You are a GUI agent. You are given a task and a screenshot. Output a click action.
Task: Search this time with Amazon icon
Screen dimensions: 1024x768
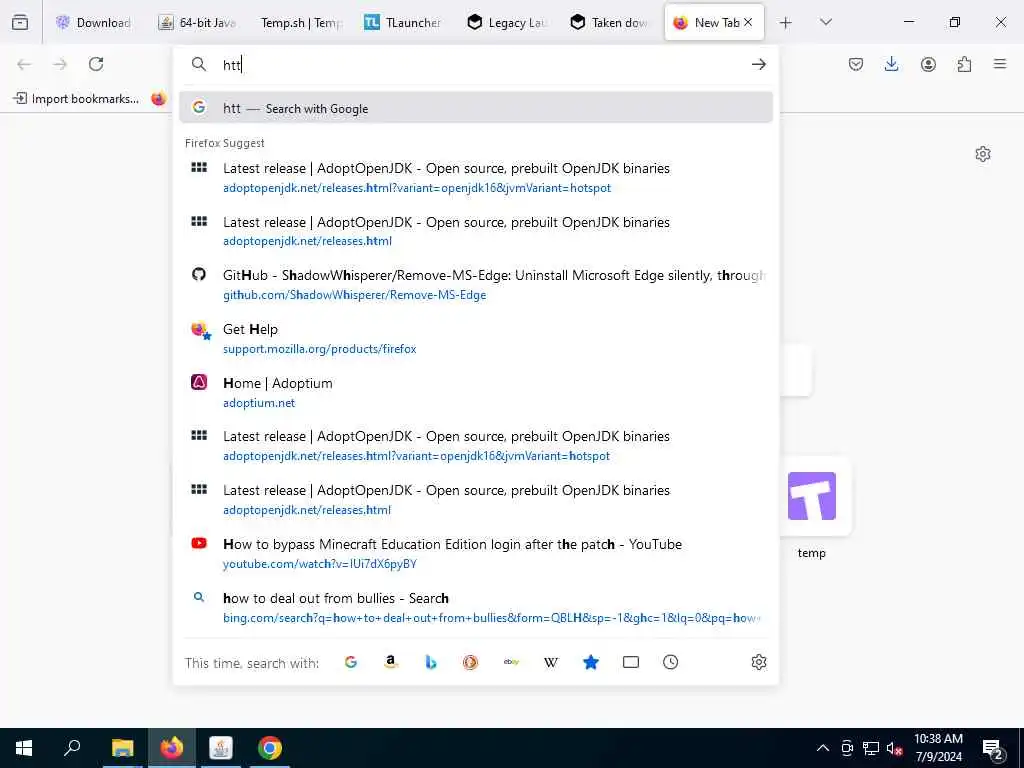pos(391,662)
